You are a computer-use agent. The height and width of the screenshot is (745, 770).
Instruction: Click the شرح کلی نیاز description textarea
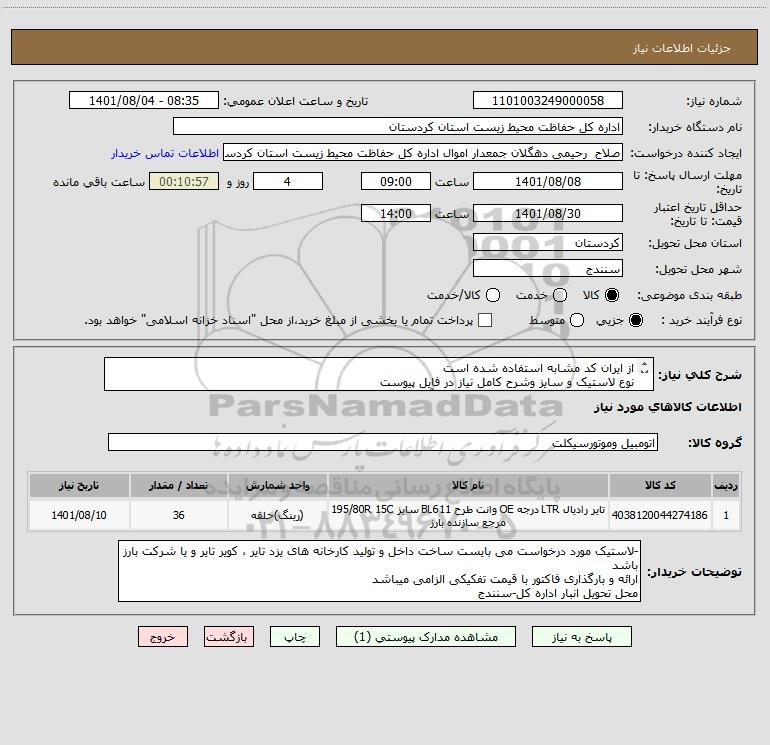tap(379, 375)
